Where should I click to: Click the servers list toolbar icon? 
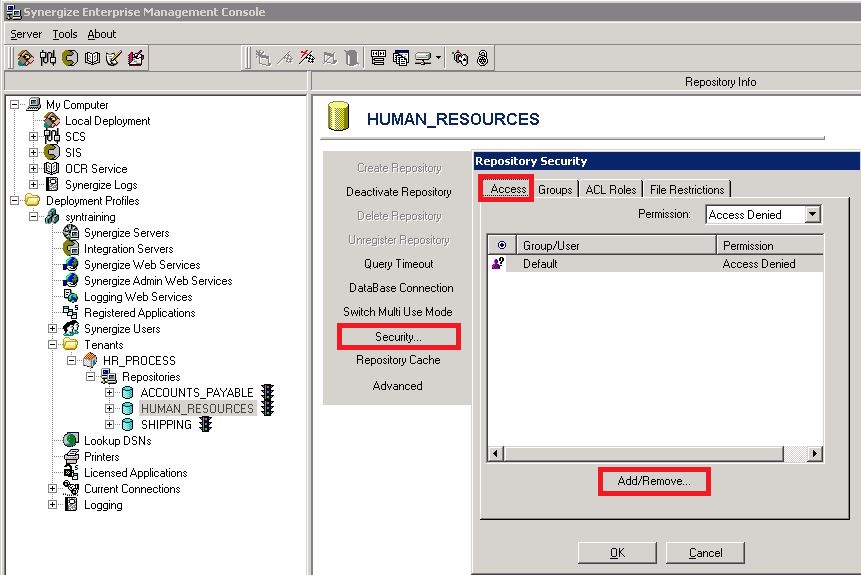pyautogui.click(x=378, y=58)
